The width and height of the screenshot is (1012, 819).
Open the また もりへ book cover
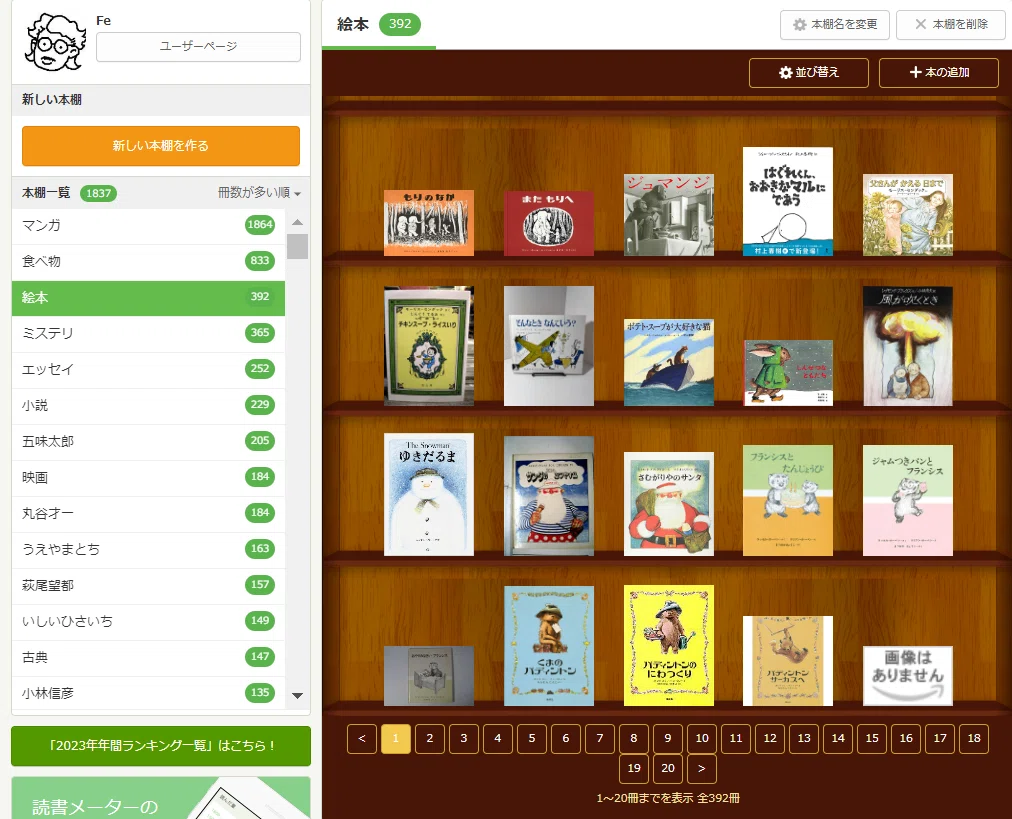[549, 223]
